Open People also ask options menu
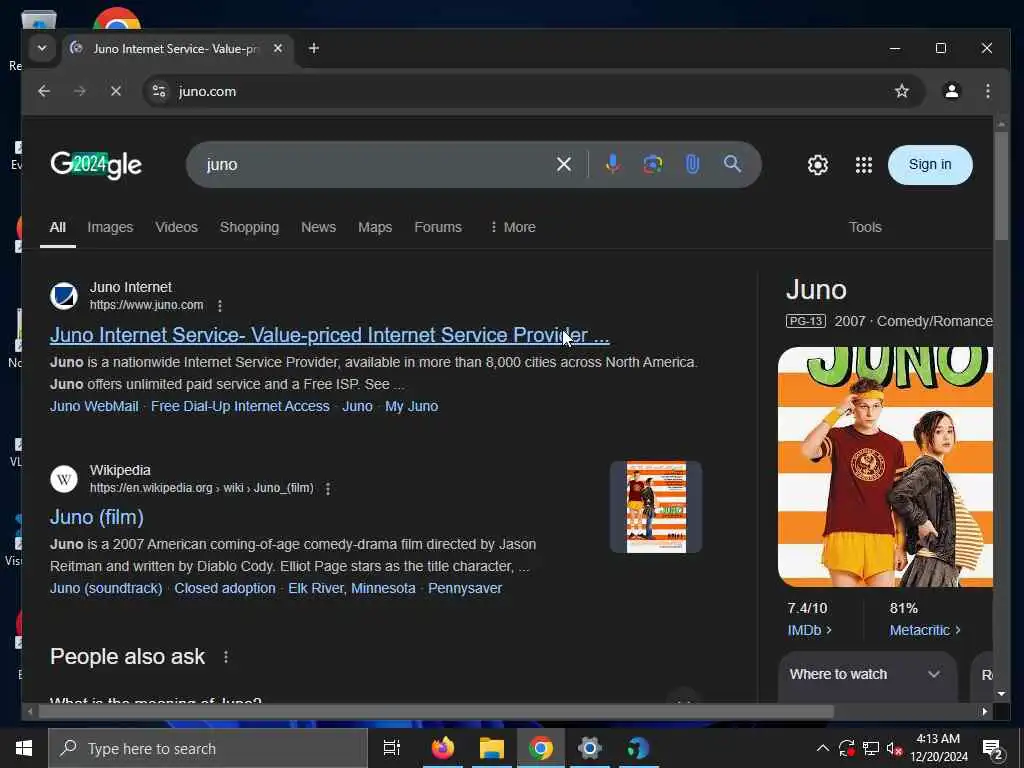Image resolution: width=1024 pixels, height=768 pixels. pyautogui.click(x=226, y=657)
